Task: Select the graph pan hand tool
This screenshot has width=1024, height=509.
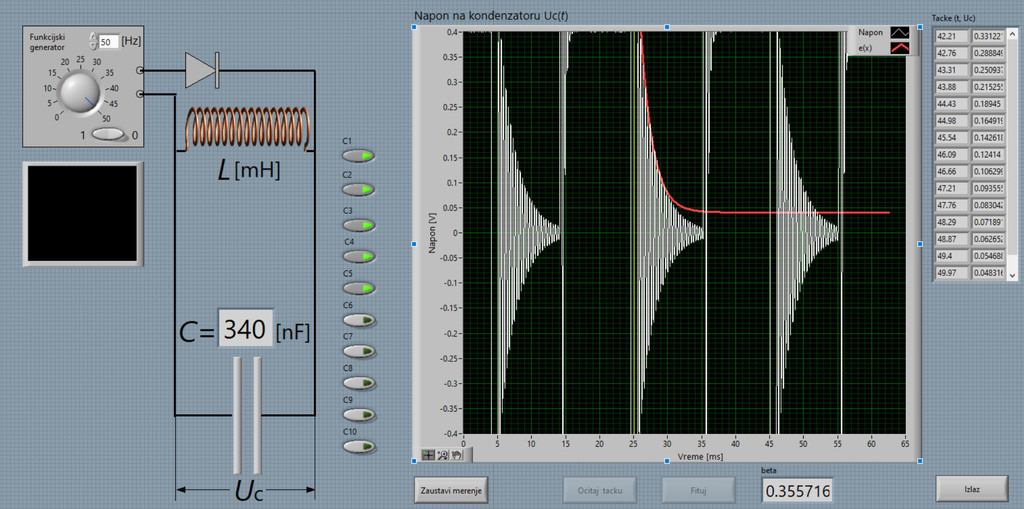Action: coord(455,454)
